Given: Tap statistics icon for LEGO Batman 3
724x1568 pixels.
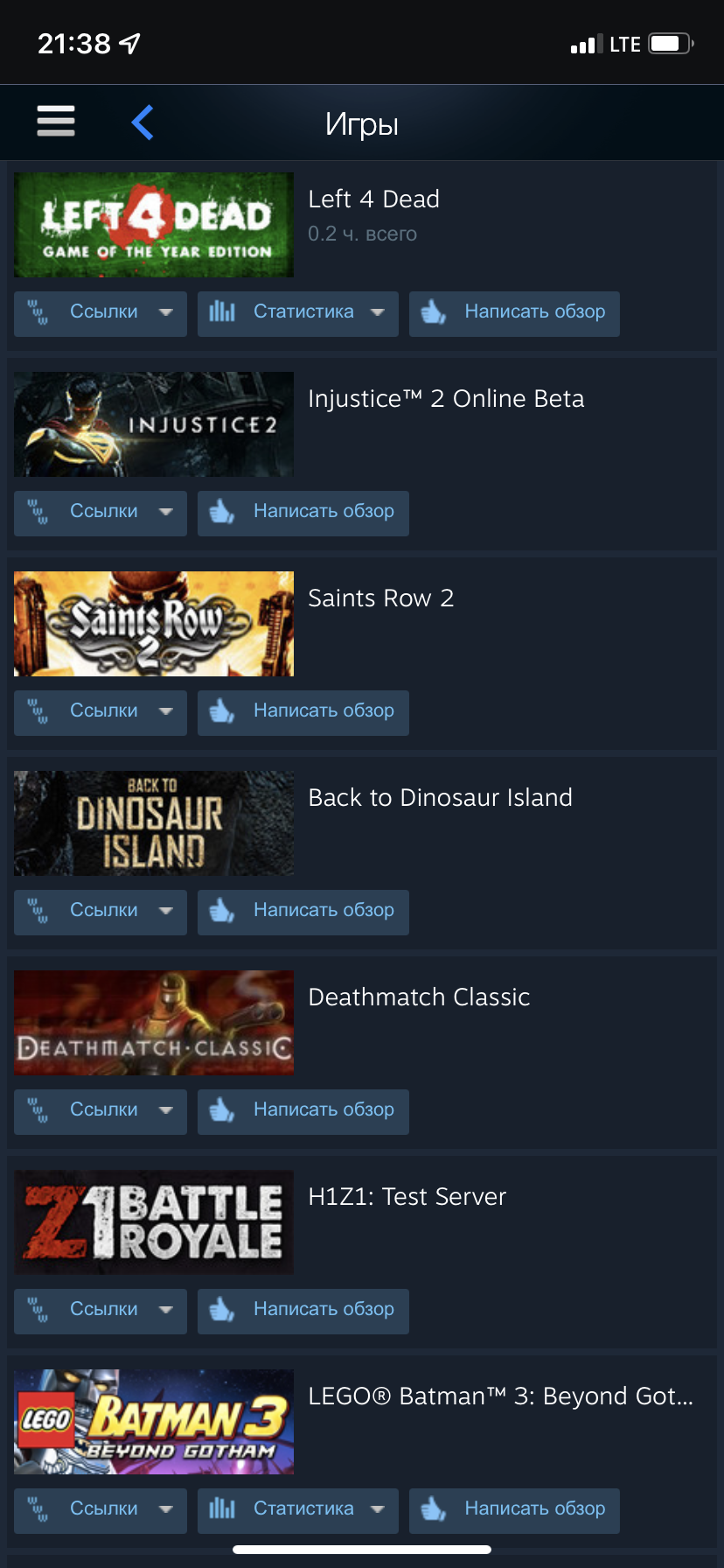Looking at the screenshot, I should (x=222, y=1508).
